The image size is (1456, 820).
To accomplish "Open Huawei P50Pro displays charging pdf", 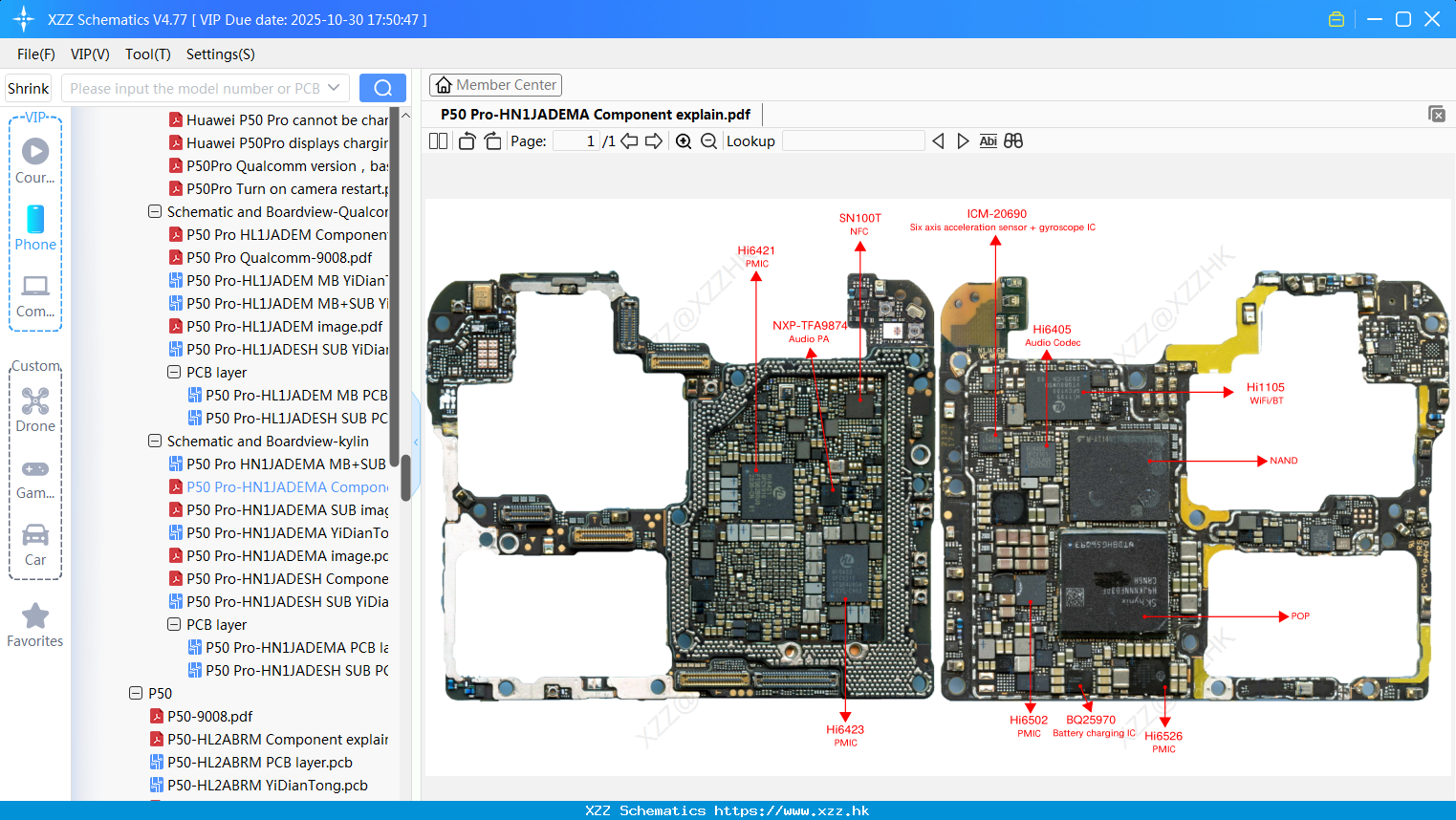I will 278,142.
